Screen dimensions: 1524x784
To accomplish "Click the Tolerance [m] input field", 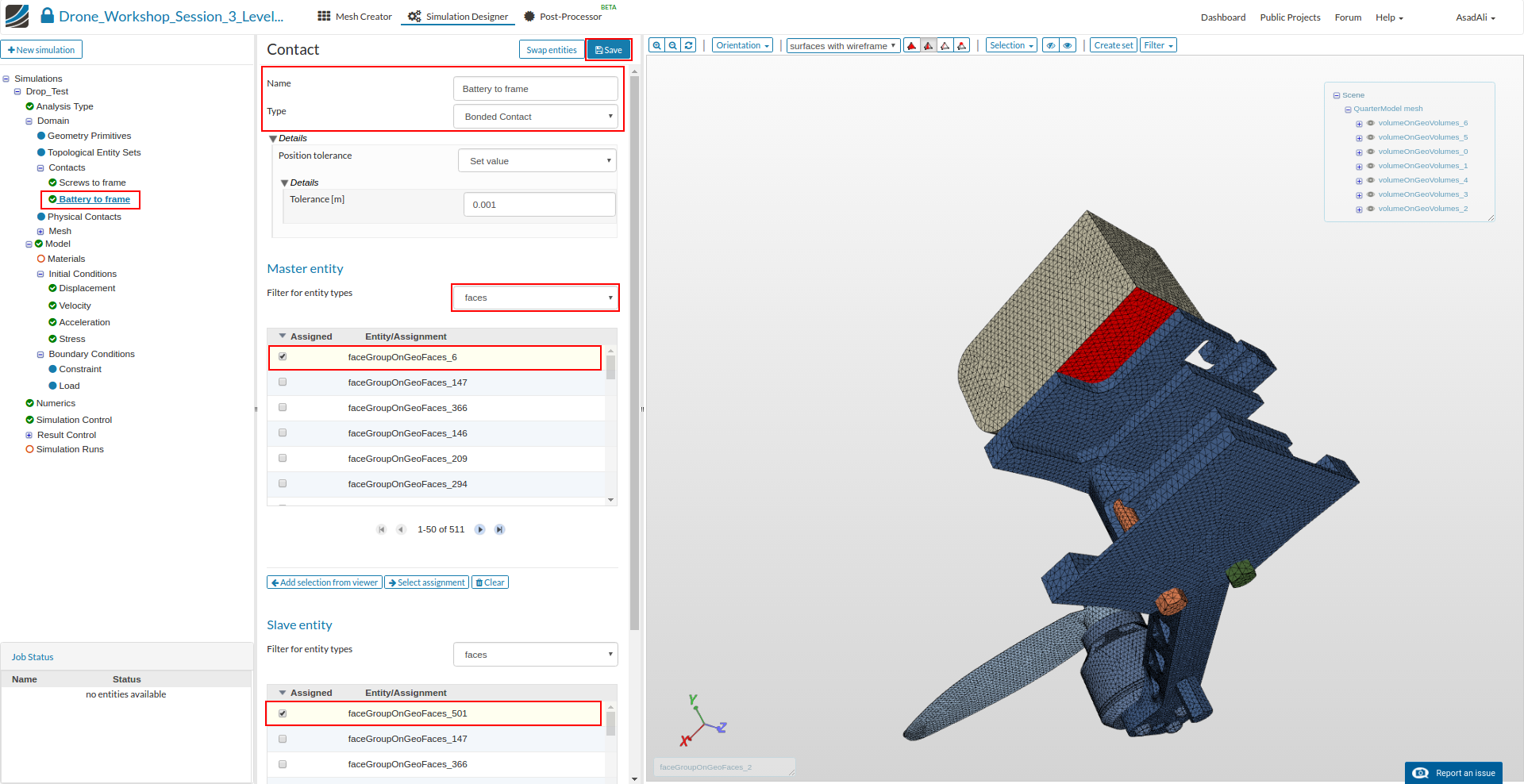I will 540,205.
